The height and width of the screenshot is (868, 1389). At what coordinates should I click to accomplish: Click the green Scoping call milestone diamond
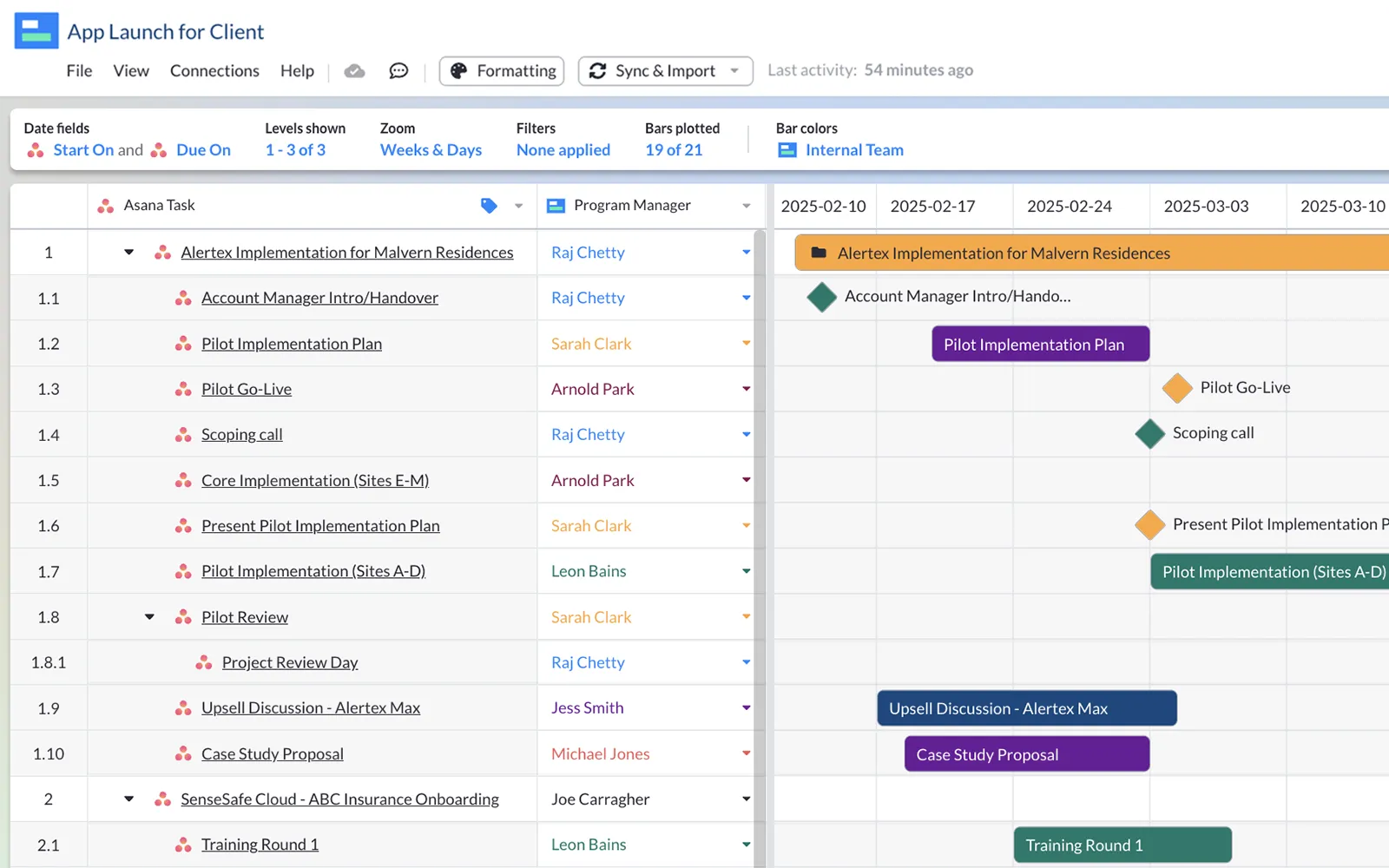(x=1149, y=433)
